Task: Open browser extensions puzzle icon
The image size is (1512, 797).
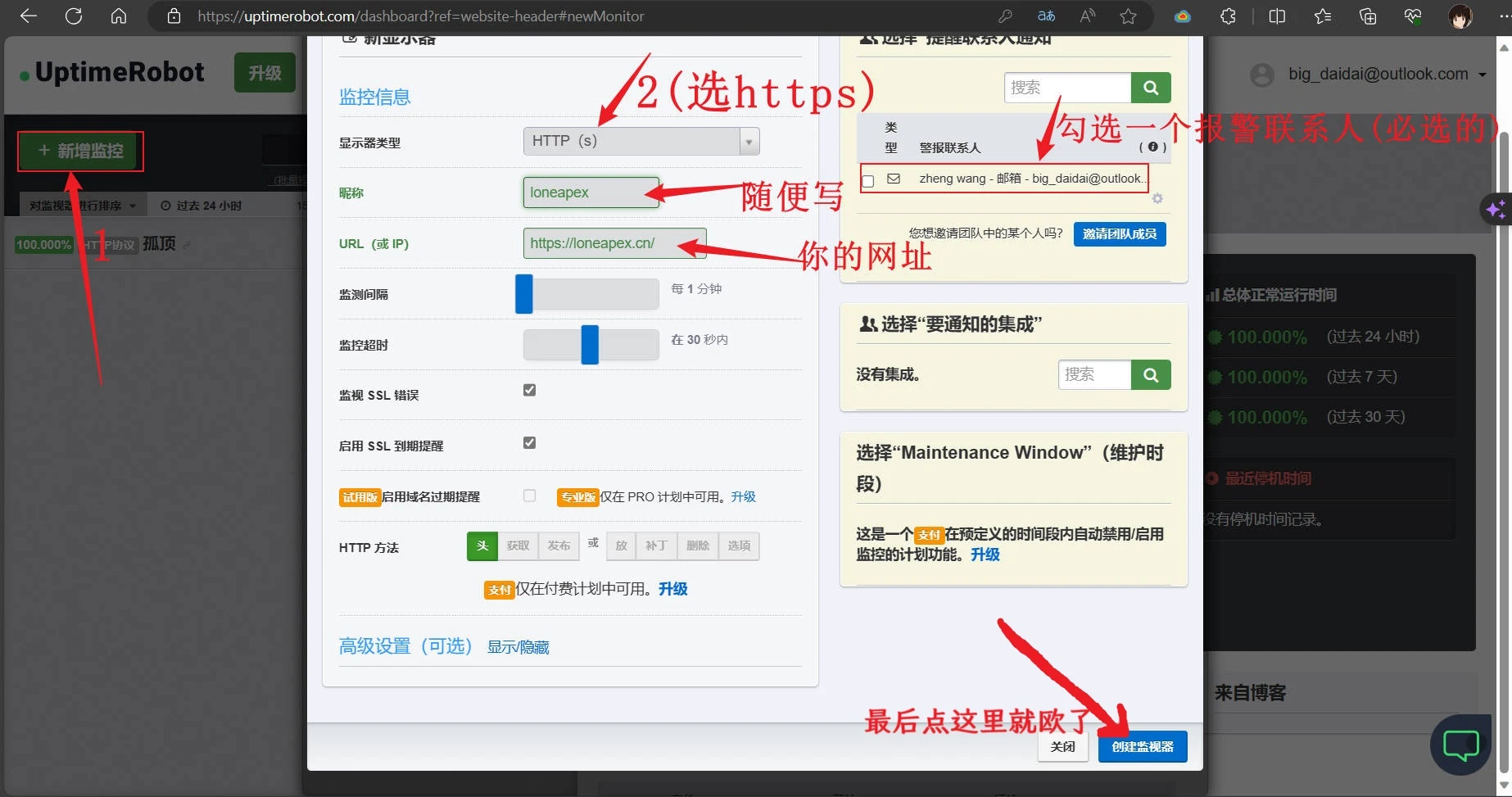Action: tap(1227, 16)
